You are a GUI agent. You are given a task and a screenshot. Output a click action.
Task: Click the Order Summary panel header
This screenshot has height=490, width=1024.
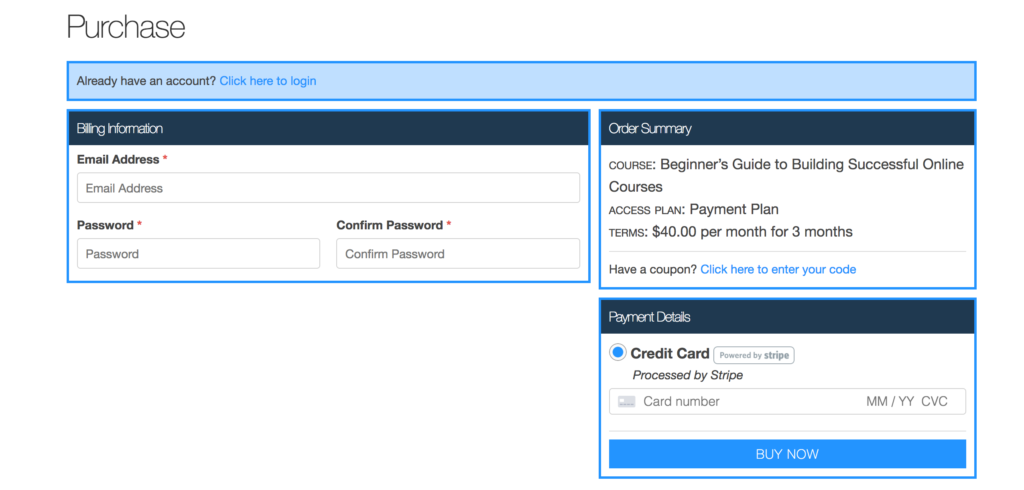point(787,129)
